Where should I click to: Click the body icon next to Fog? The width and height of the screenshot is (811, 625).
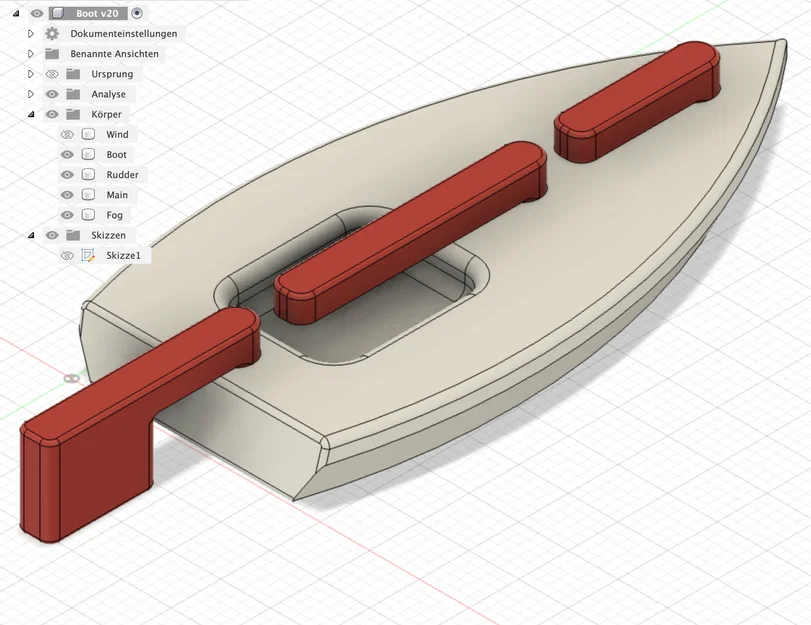[x=88, y=215]
